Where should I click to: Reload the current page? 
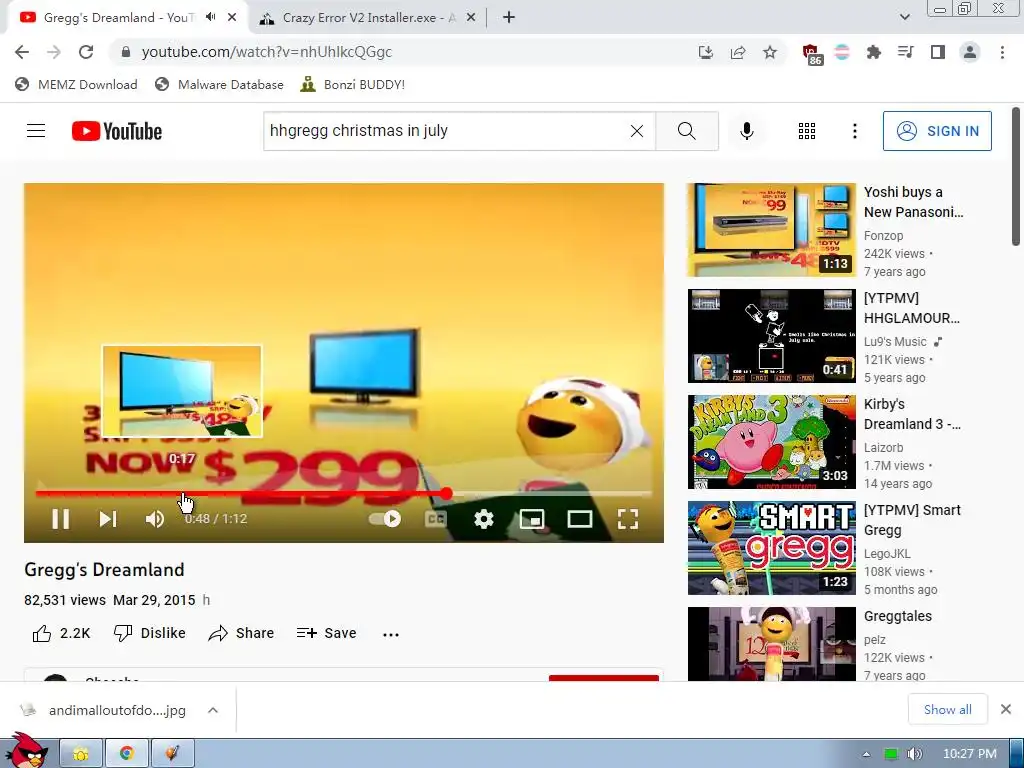tap(86, 52)
